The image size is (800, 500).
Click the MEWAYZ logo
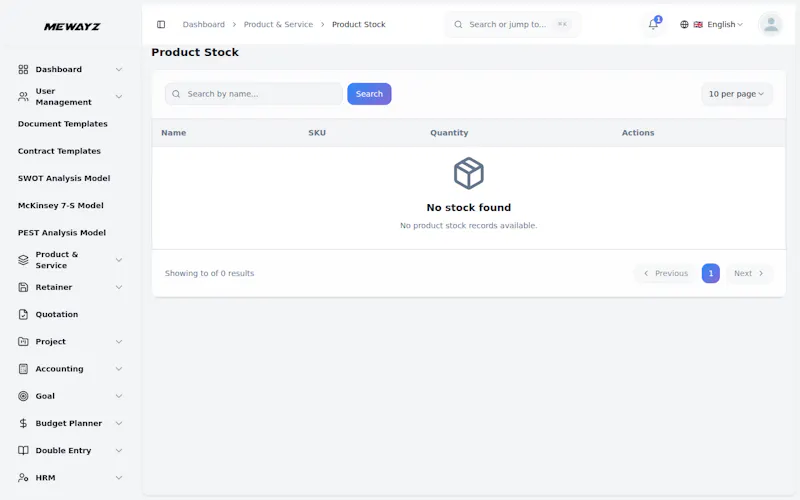72,27
